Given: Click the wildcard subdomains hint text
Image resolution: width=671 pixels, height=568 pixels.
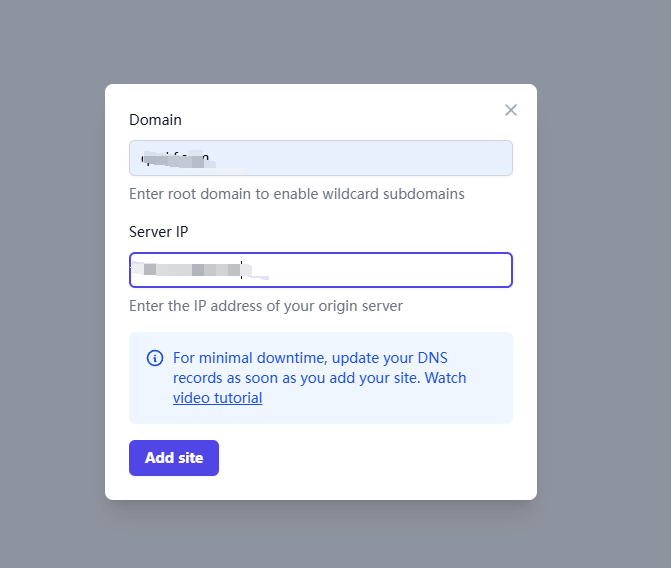Looking at the screenshot, I should 296,194.
